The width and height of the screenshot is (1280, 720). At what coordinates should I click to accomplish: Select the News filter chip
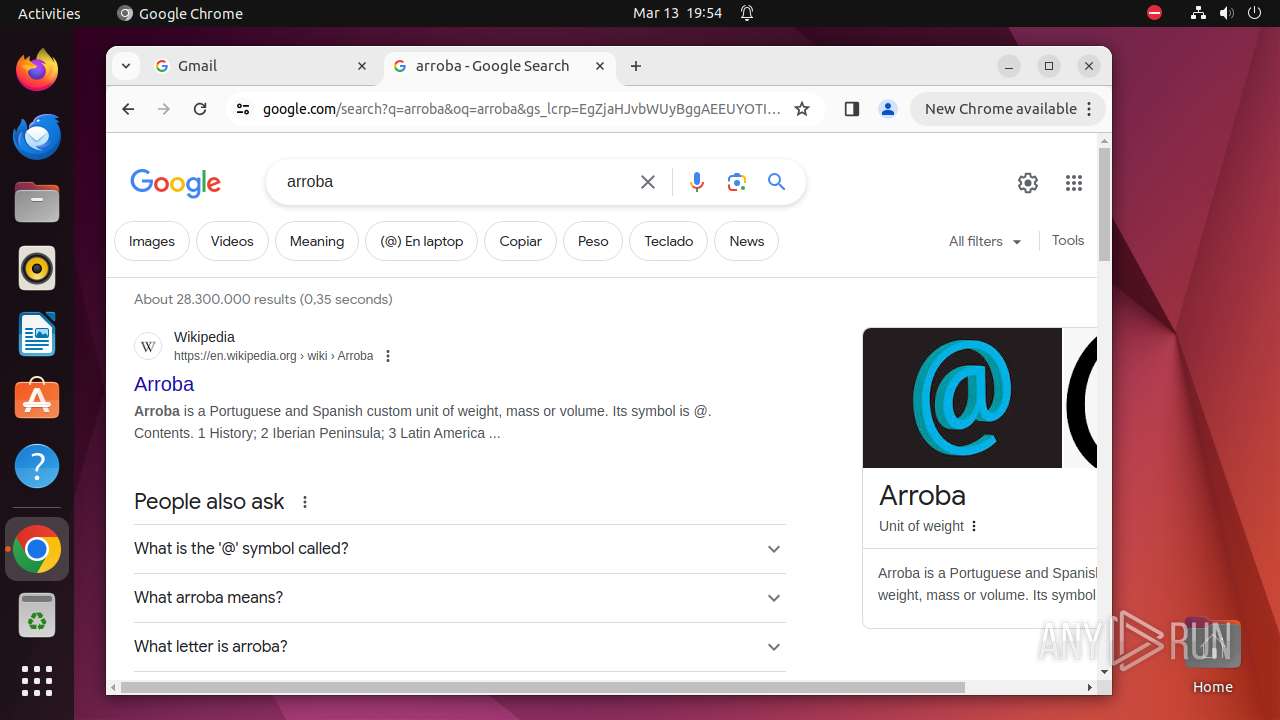click(x=747, y=241)
